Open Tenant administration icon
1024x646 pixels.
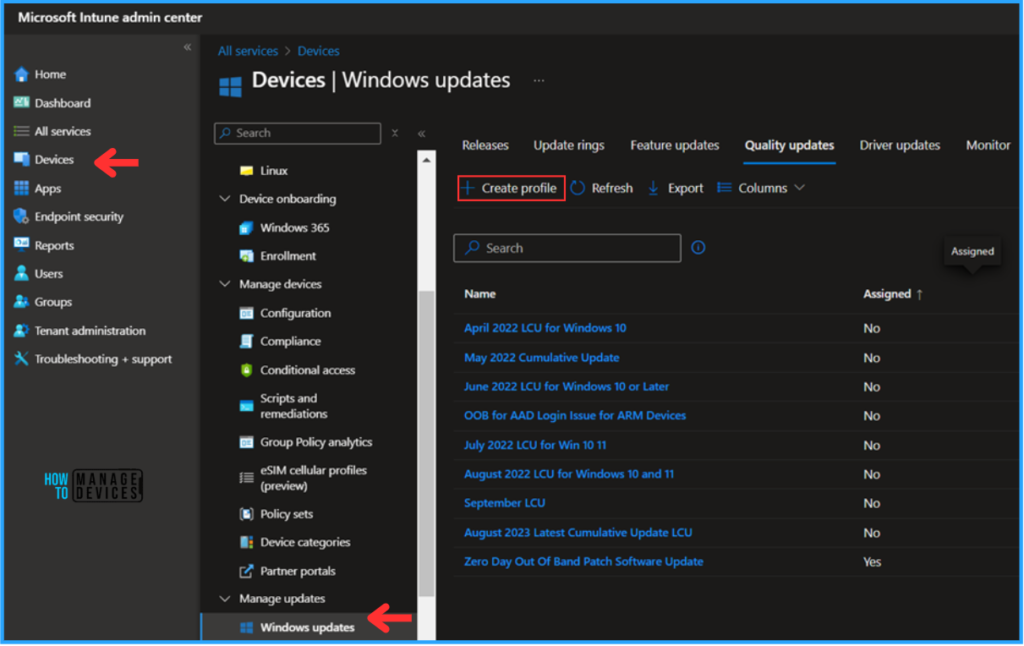coord(22,331)
